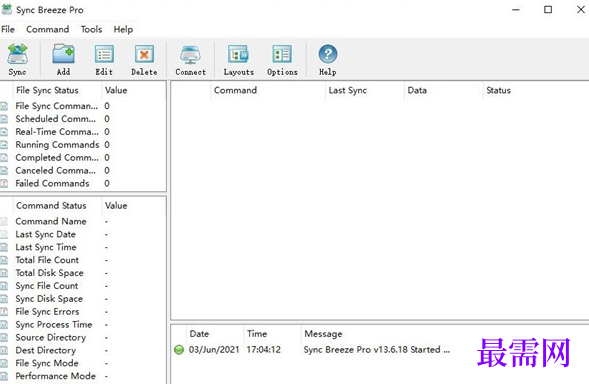Image resolution: width=589 pixels, height=384 pixels.
Task: Open the Tools menu
Action: coord(91,29)
